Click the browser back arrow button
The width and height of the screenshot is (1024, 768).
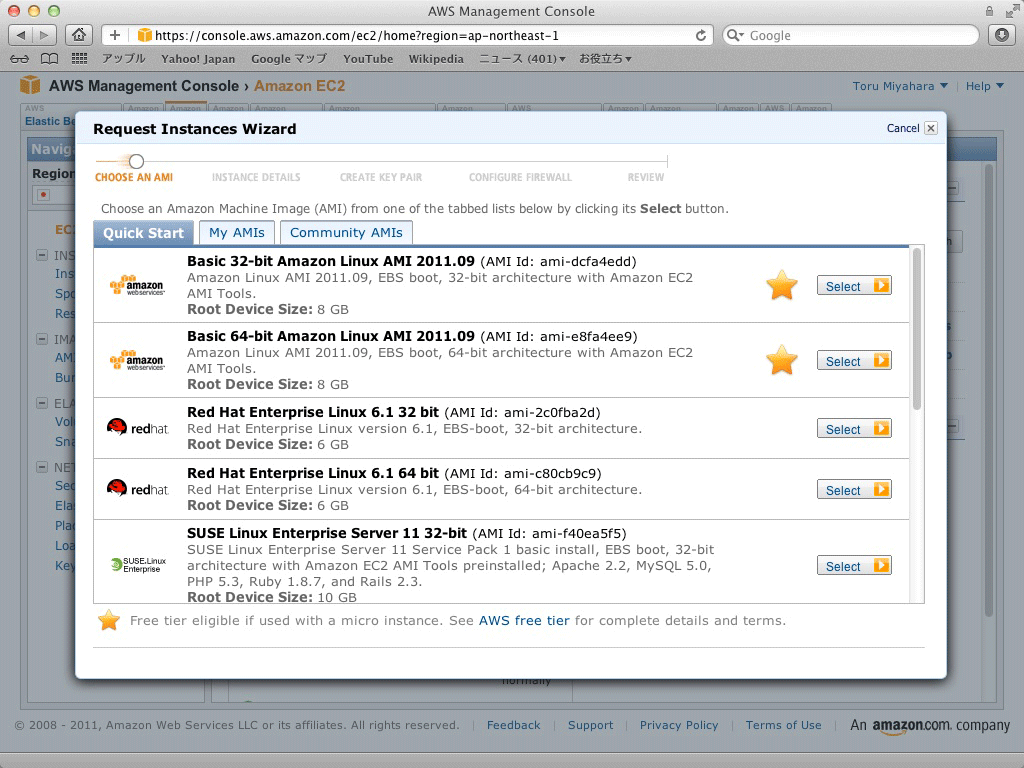[21, 35]
